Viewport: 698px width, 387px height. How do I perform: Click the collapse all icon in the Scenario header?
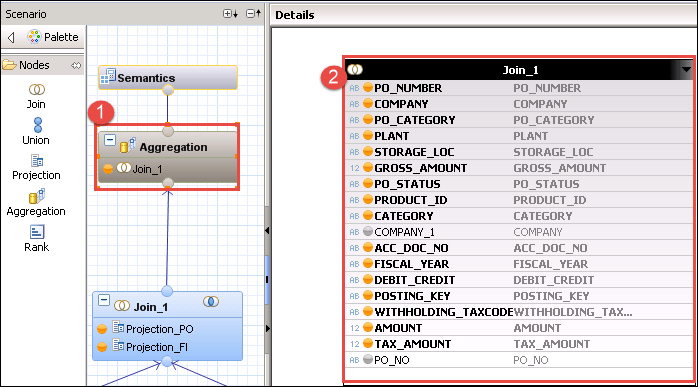(x=253, y=14)
